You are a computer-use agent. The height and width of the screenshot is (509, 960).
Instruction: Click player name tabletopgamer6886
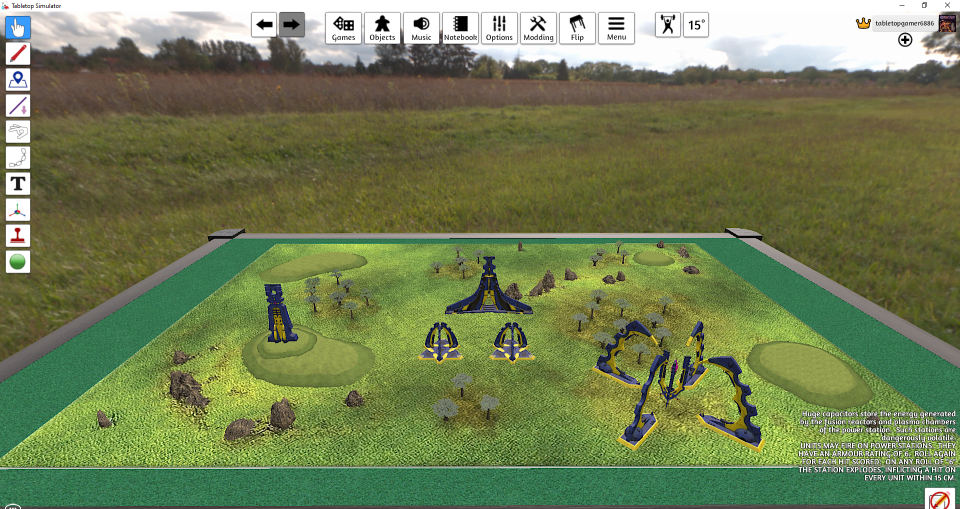pyautogui.click(x=904, y=24)
